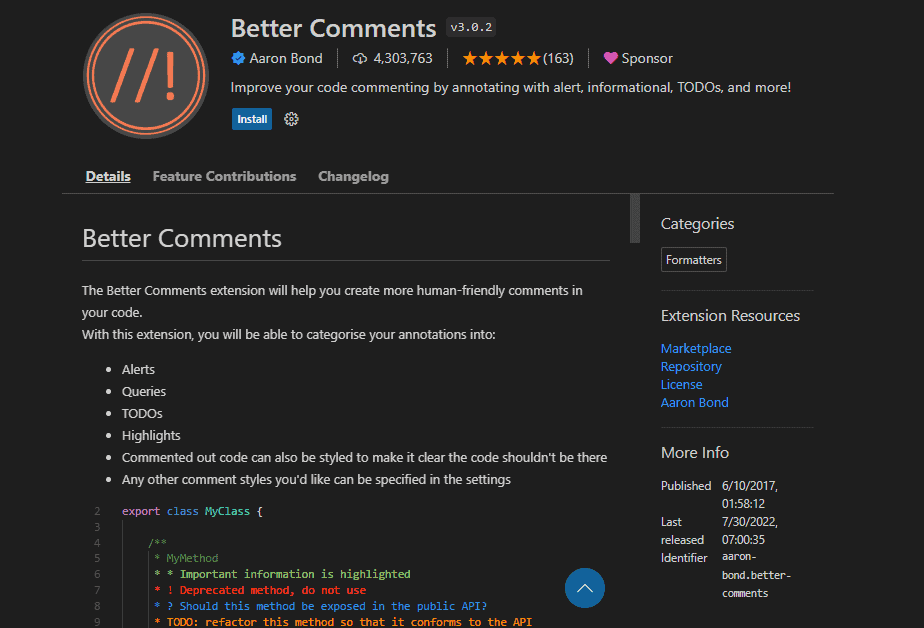The height and width of the screenshot is (628, 924).
Task: Click the TODOs bullet item
Action: 142,414
